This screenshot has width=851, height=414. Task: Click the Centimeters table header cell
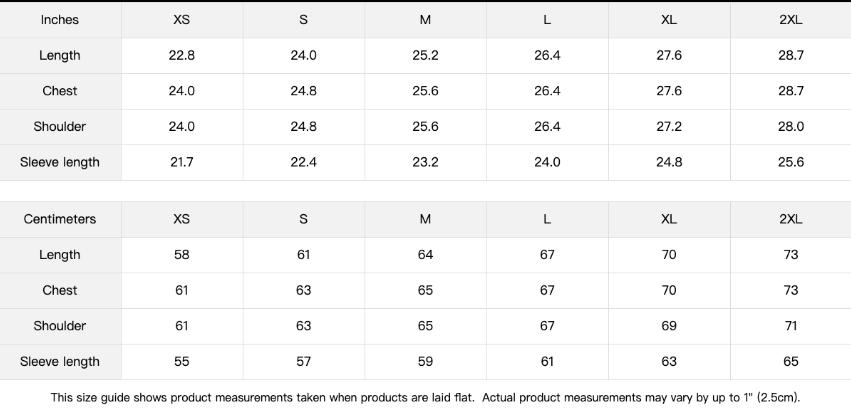(60, 219)
